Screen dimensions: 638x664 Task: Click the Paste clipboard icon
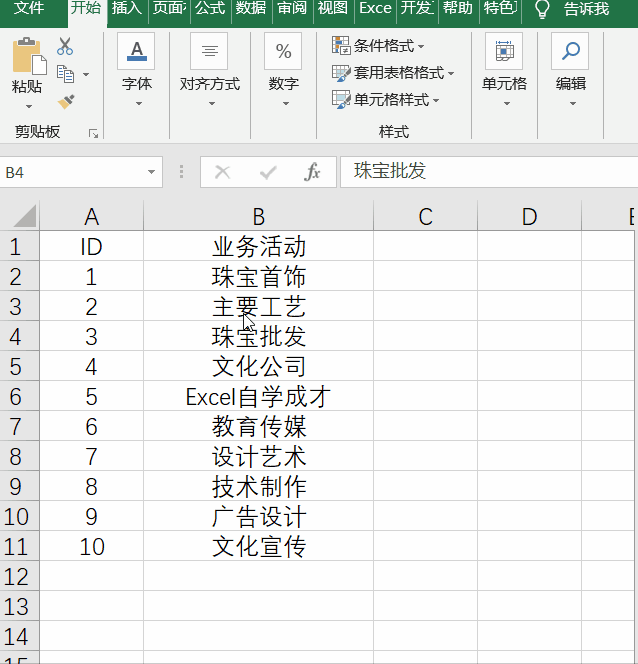pos(29,56)
